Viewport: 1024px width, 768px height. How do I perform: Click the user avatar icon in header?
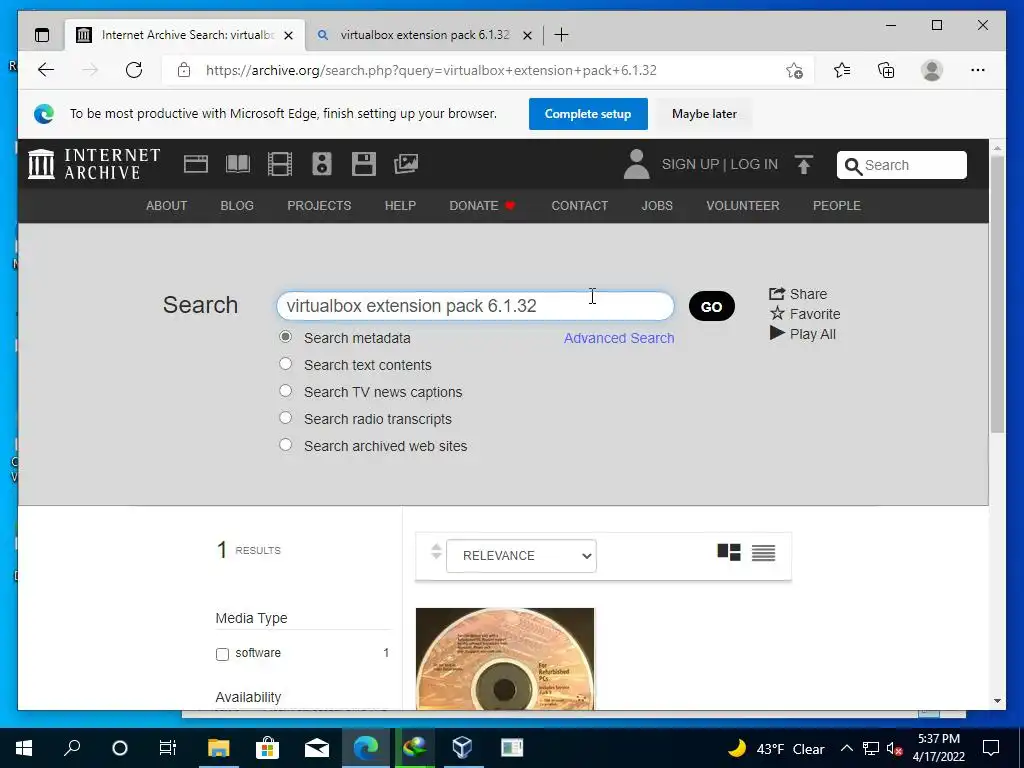pyautogui.click(x=636, y=164)
